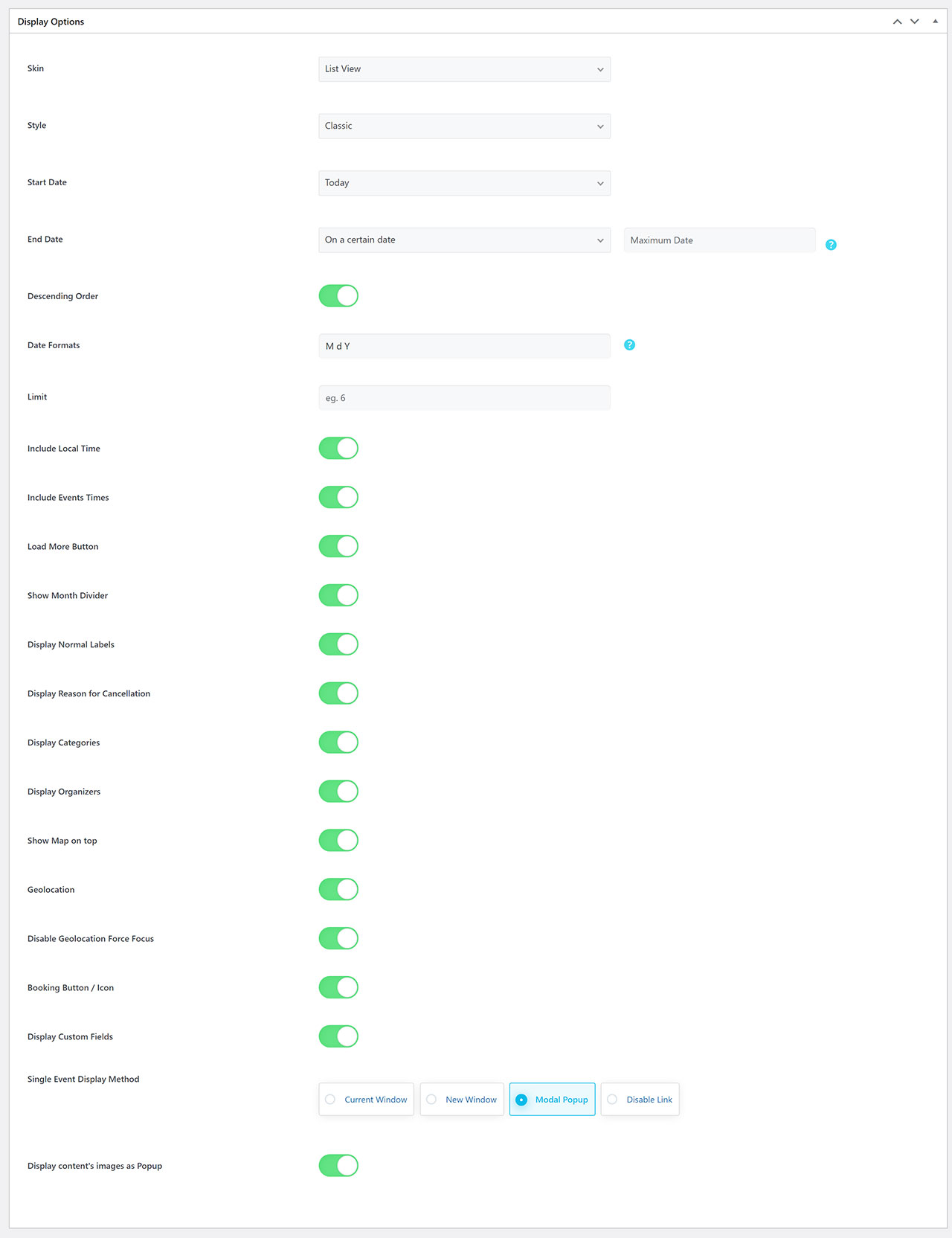The image size is (952, 1238).
Task: Toggle Descending Order switch
Action: [x=338, y=296]
